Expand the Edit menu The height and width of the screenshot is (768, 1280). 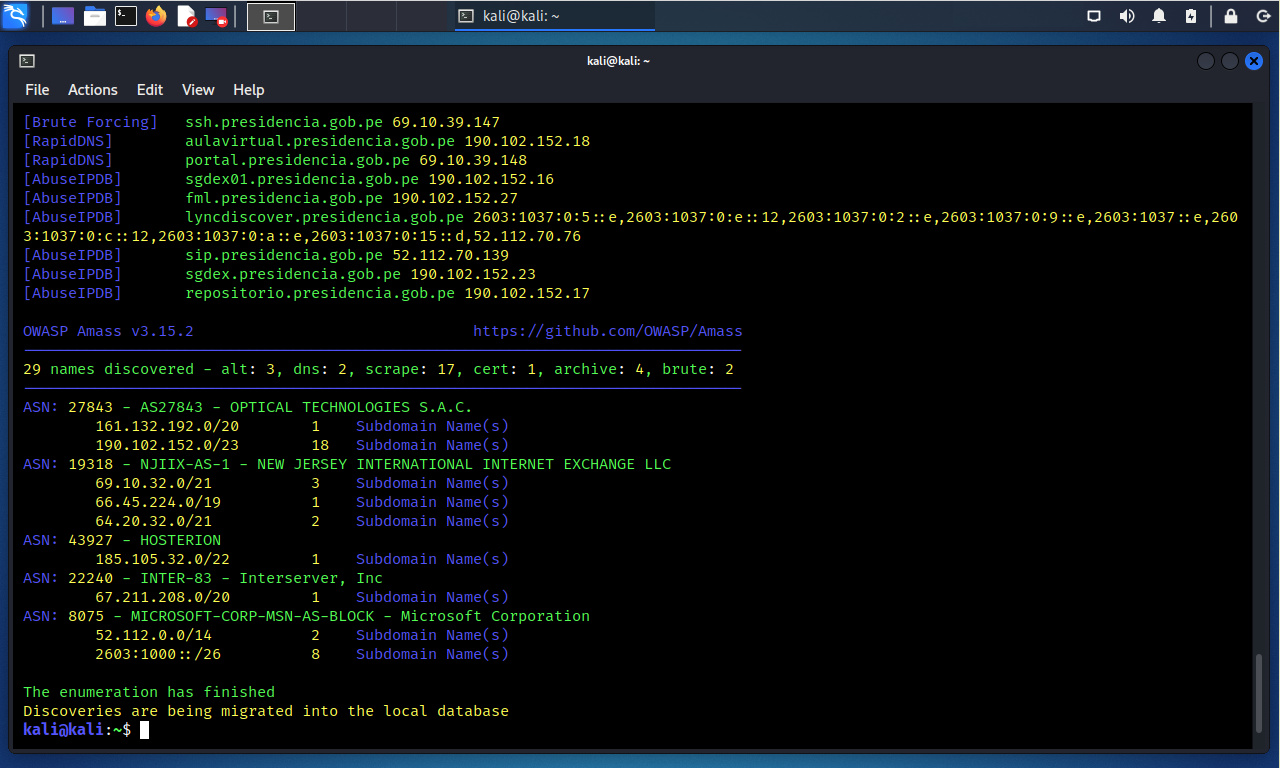150,90
